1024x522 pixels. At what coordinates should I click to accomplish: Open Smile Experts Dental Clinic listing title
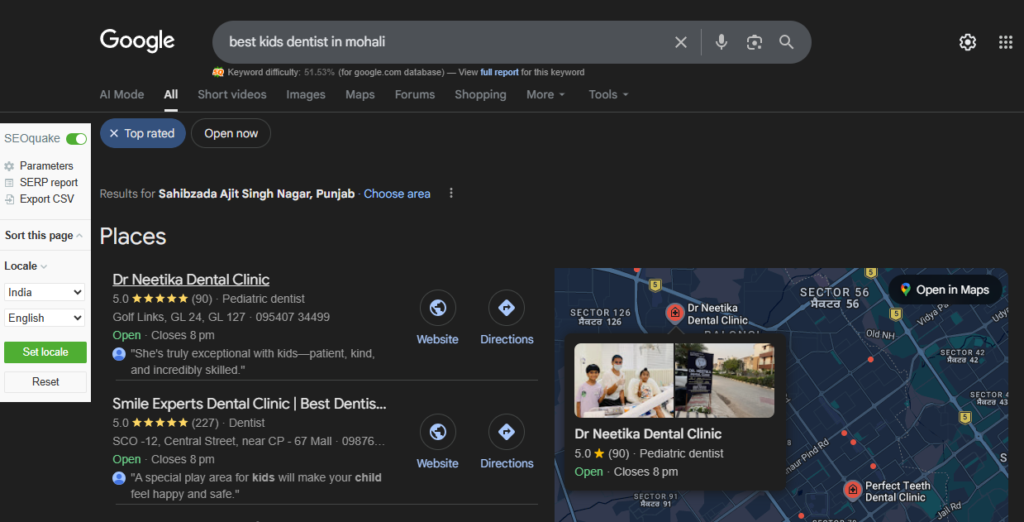click(x=249, y=404)
